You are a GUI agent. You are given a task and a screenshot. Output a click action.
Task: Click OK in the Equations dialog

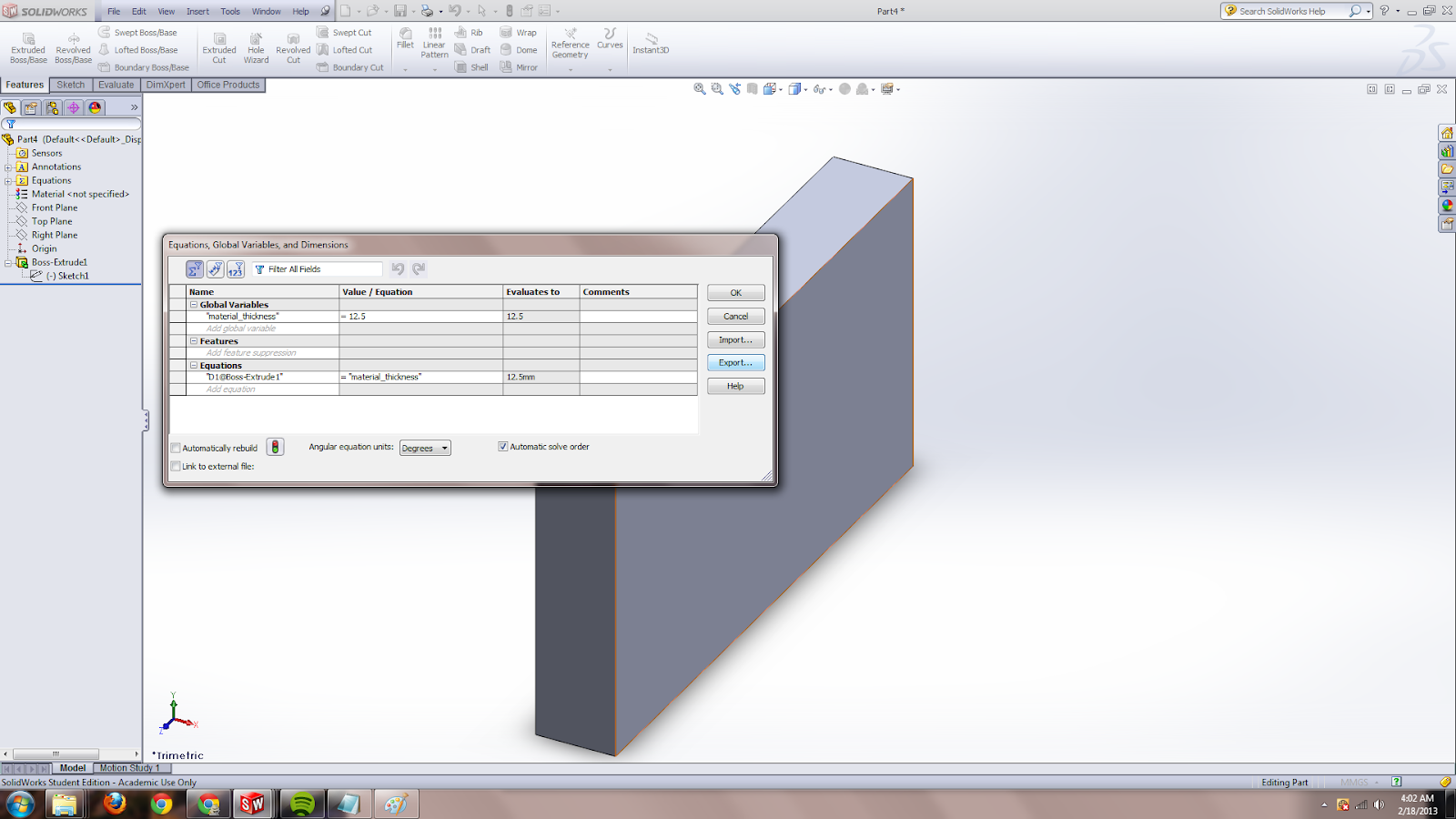pos(736,293)
